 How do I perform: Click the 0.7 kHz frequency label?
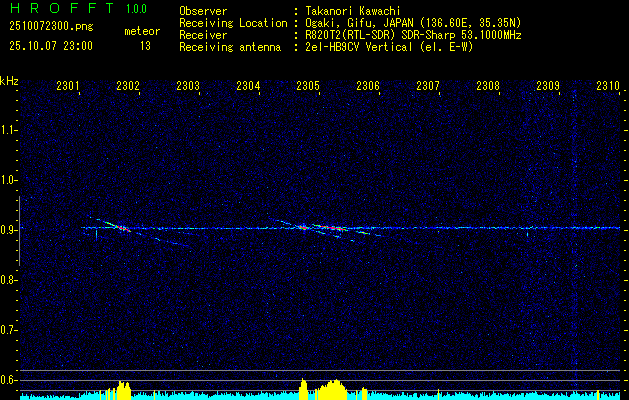coord(8,330)
